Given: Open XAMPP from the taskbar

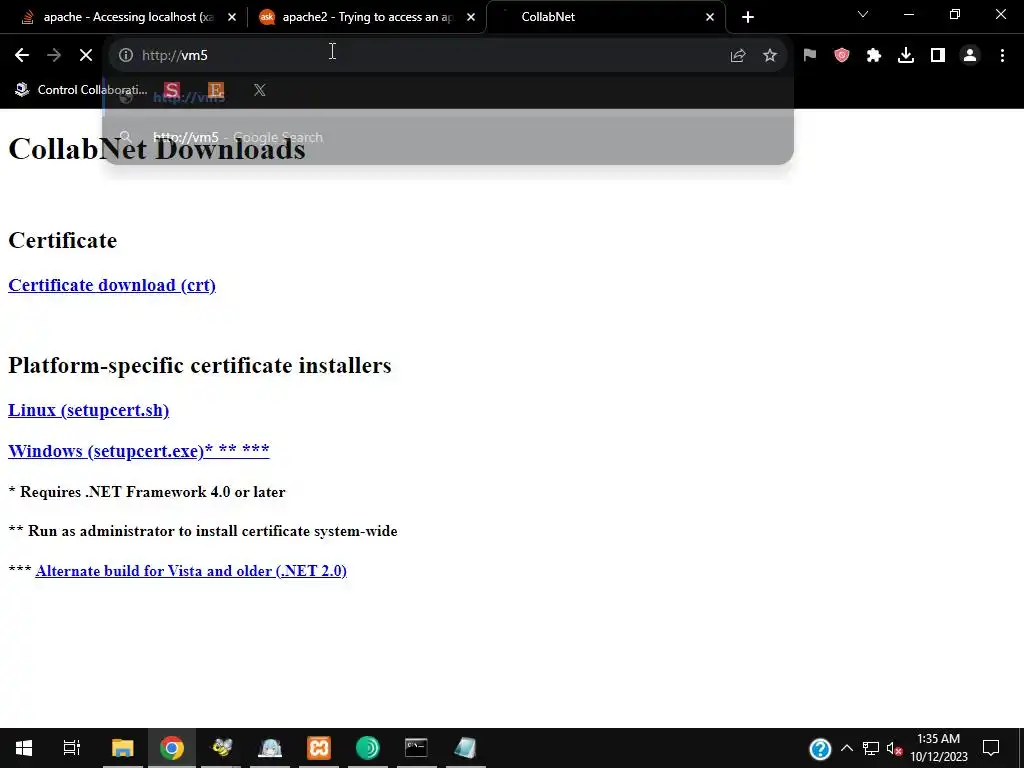Looking at the screenshot, I should coord(319,748).
